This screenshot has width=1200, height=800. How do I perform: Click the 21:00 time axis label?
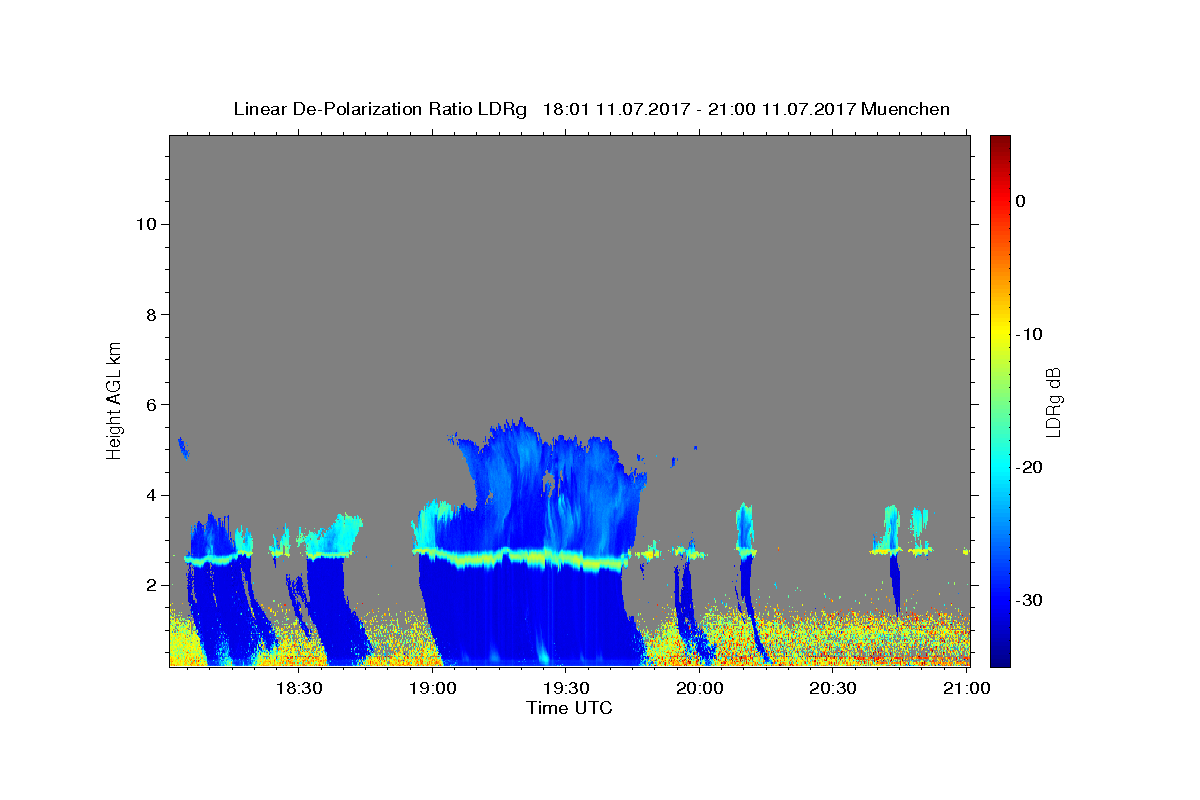click(966, 688)
